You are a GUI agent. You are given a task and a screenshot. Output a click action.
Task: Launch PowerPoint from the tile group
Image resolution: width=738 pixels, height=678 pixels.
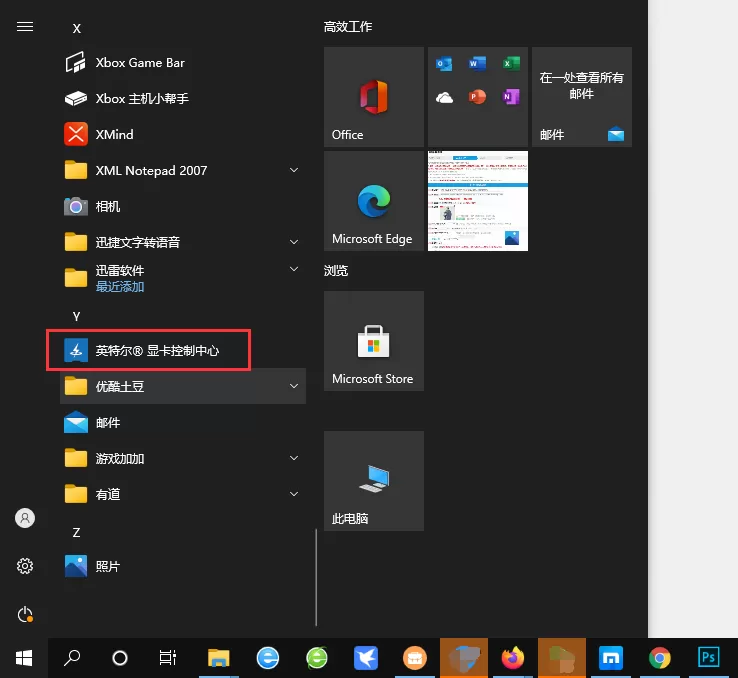coord(477,97)
